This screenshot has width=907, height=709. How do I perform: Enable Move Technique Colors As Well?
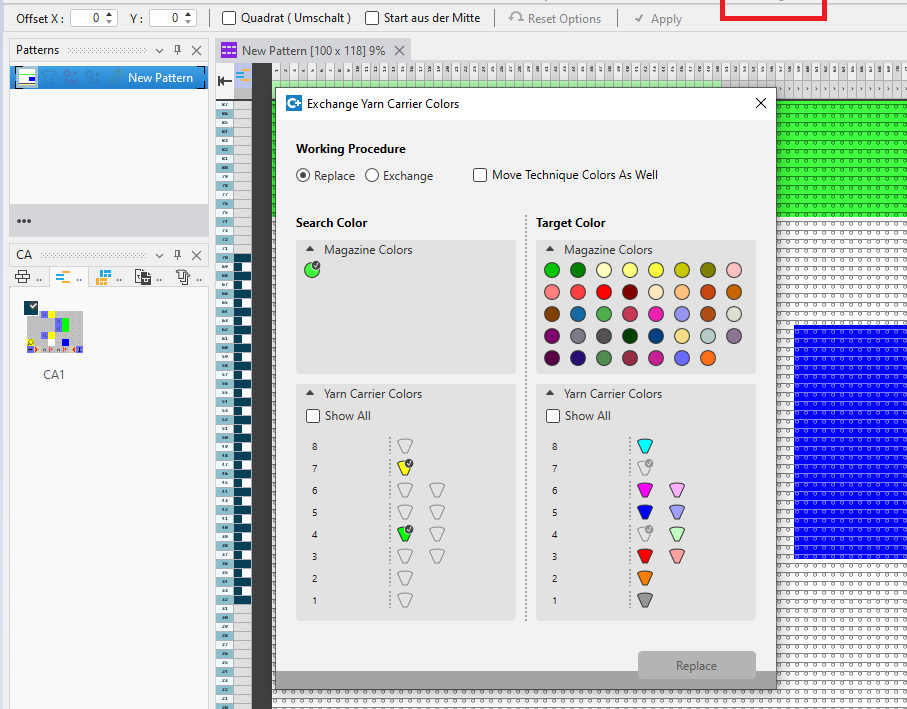tap(481, 175)
